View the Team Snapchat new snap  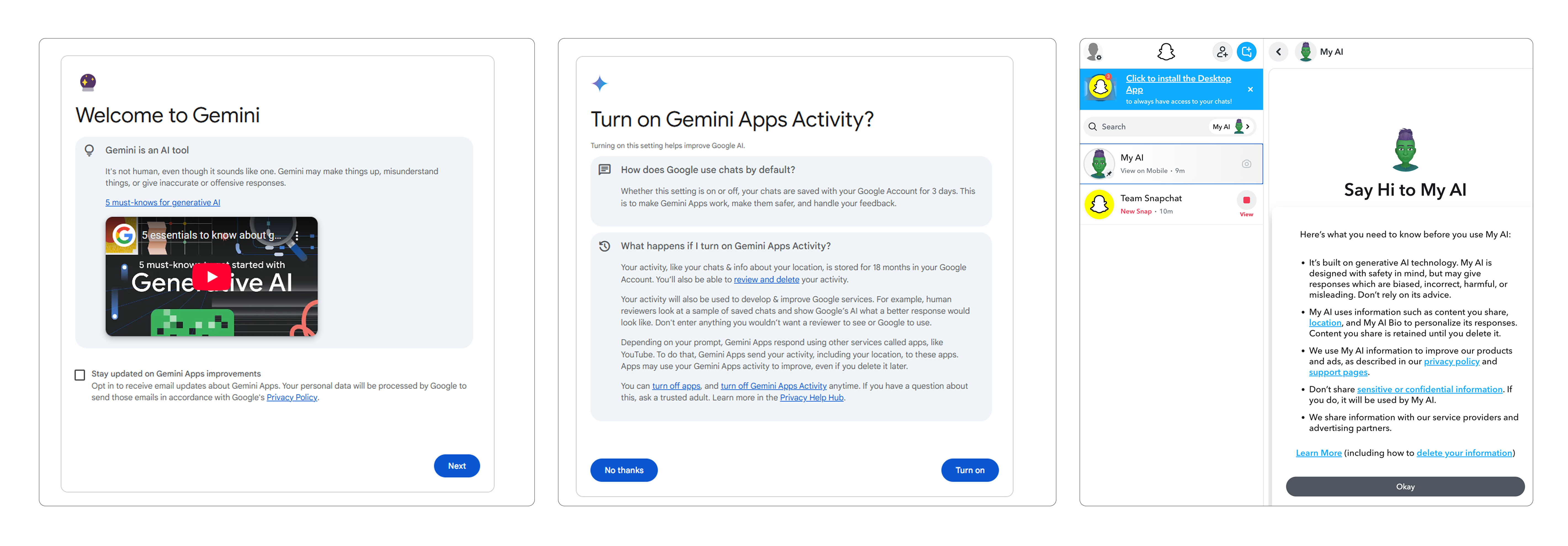click(1246, 203)
